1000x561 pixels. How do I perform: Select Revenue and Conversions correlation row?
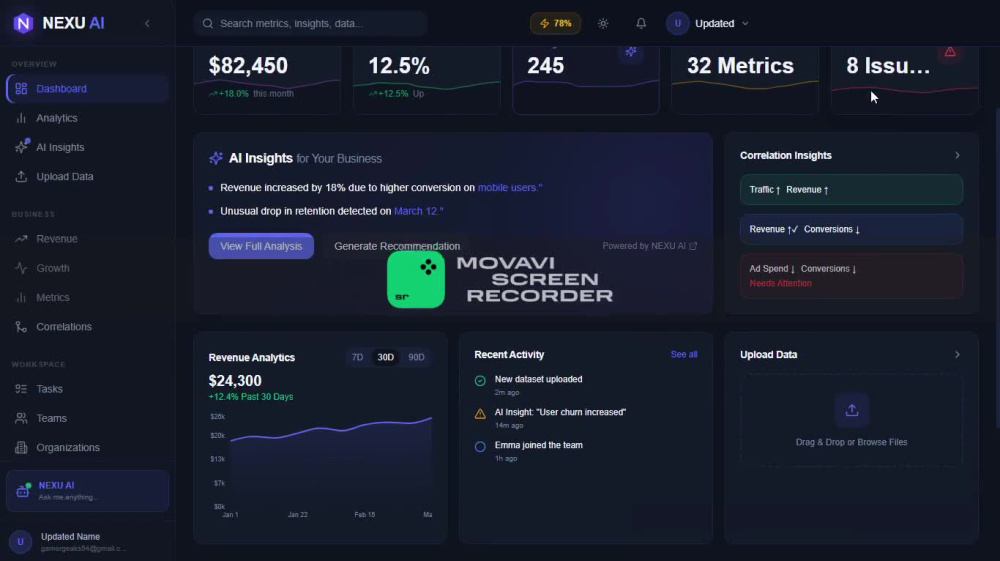tap(851, 229)
